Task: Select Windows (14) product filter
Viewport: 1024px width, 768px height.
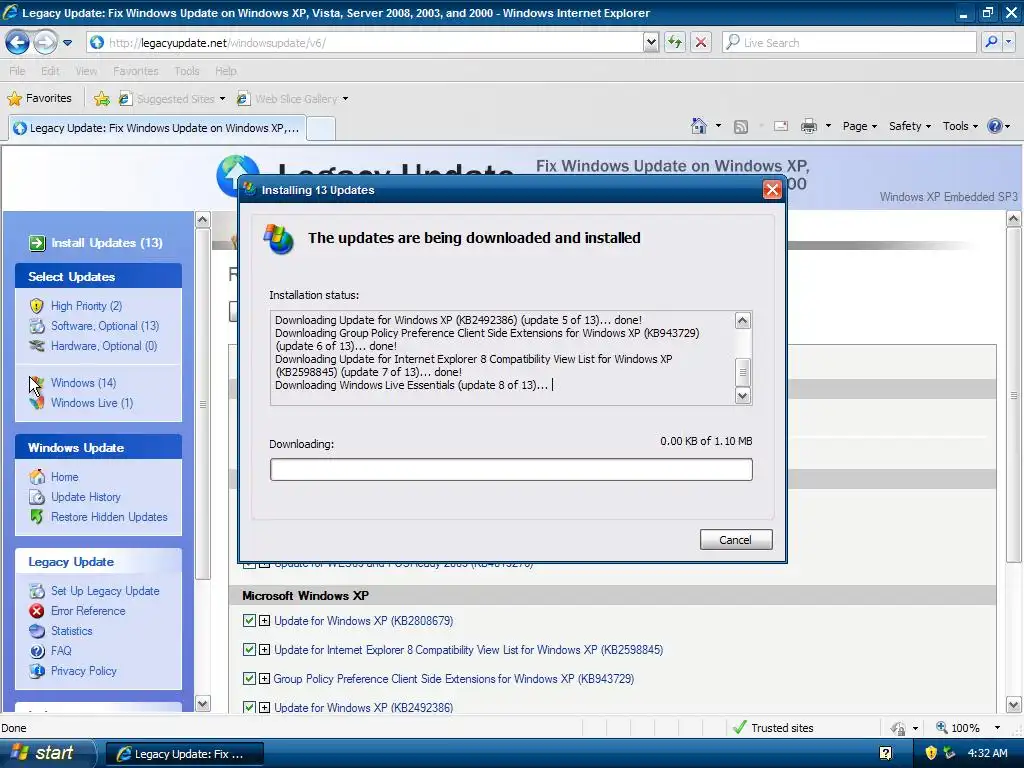Action: tap(84, 383)
